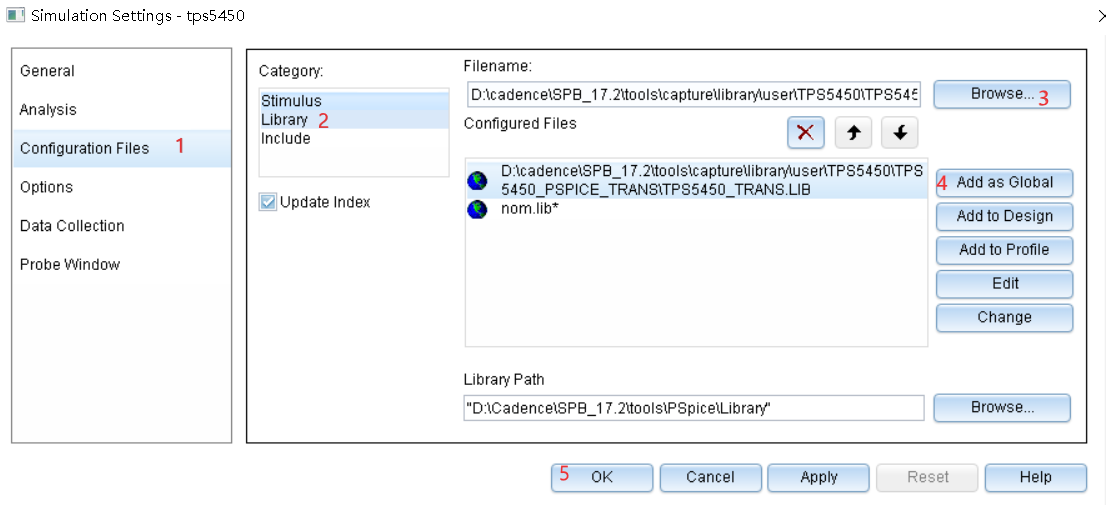
Task: Click the globe icon beside nom.lib*
Action: coord(478,209)
